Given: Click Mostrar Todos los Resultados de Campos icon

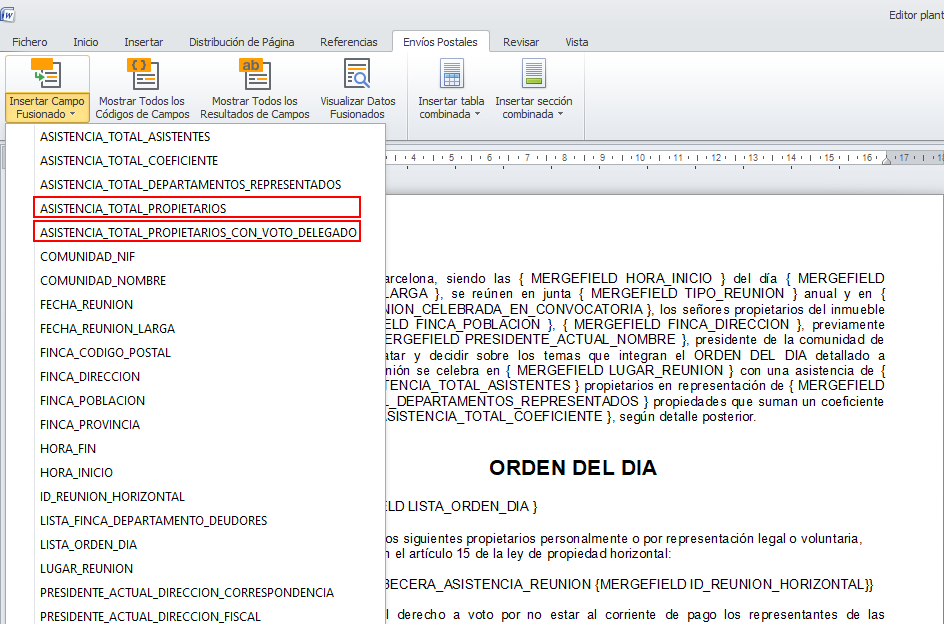Looking at the screenshot, I should (255, 73).
